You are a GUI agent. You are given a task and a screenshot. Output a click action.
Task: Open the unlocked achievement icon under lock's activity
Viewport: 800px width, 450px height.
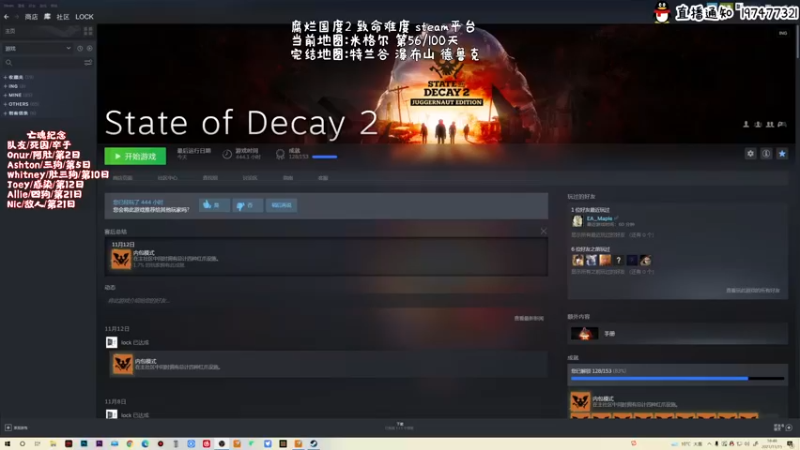[122, 364]
